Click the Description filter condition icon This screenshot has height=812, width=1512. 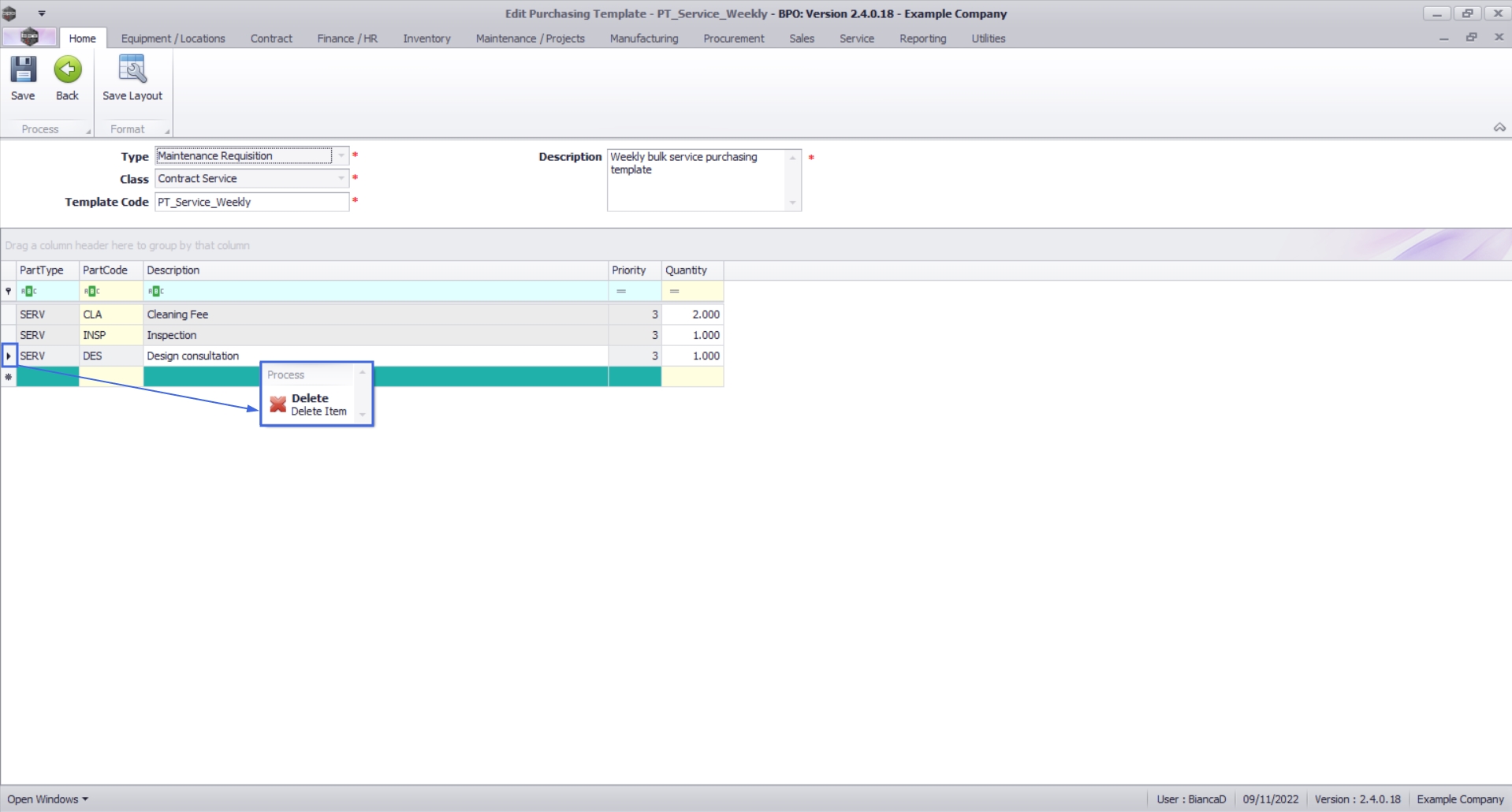155,292
